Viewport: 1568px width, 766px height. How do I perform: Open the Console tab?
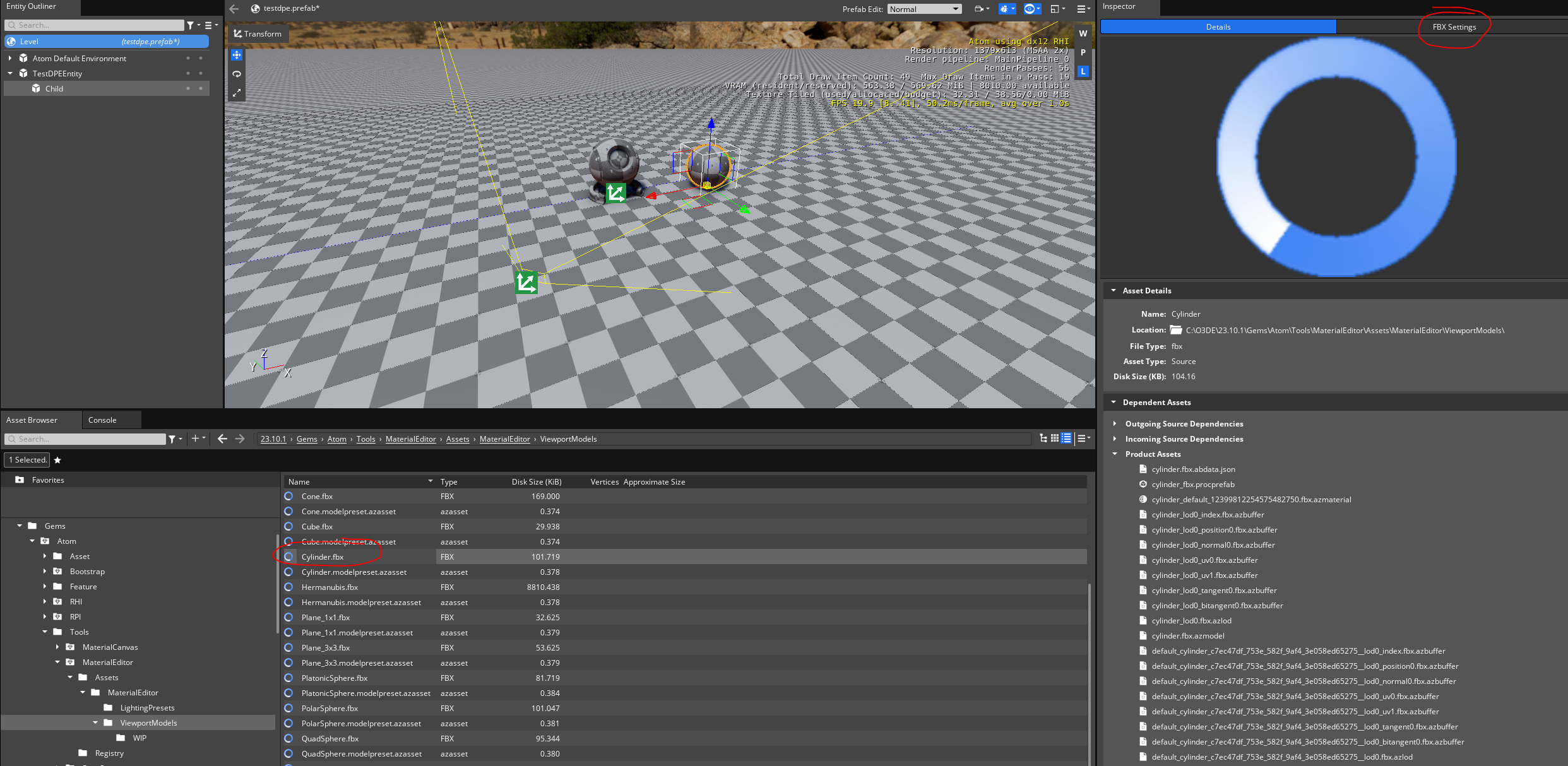coord(103,419)
